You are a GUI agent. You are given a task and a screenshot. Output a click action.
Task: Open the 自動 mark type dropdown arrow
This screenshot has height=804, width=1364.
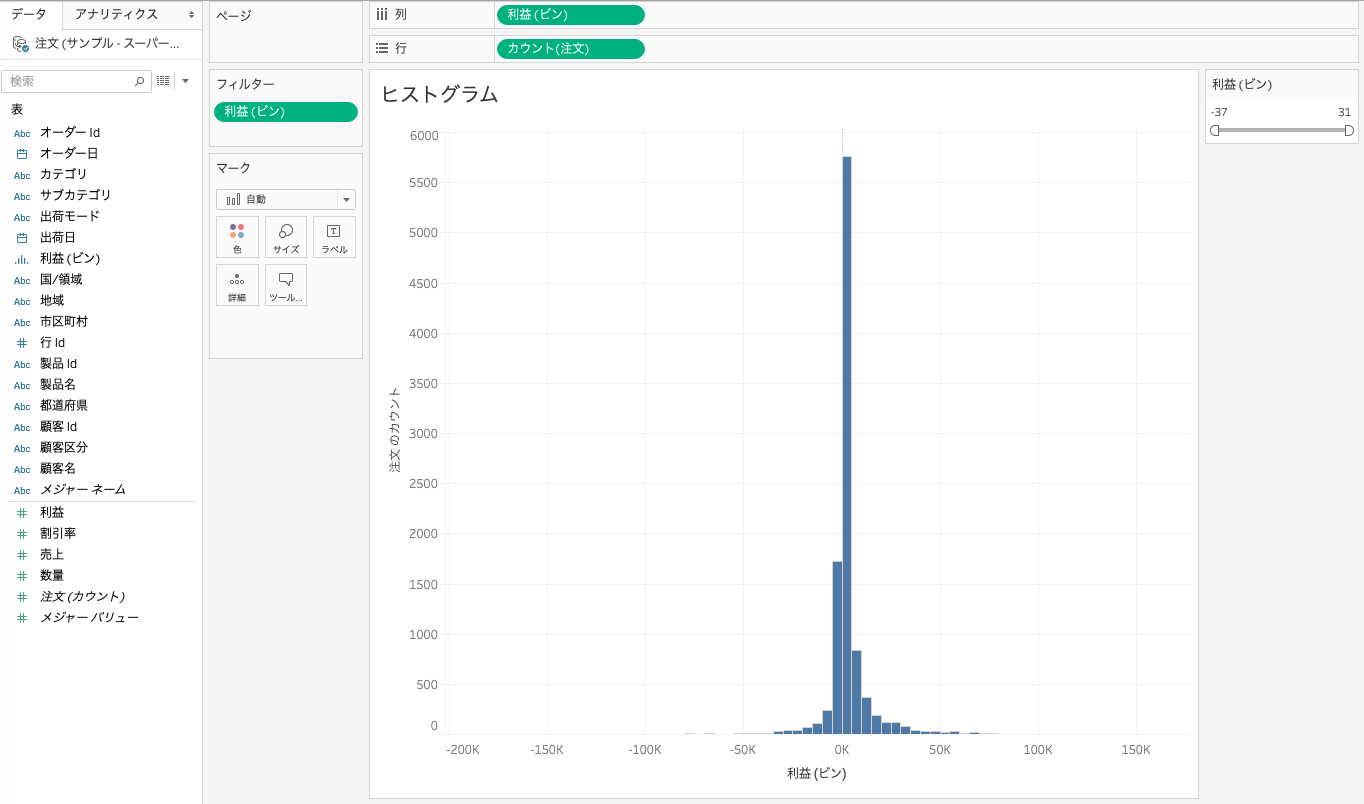(x=346, y=200)
